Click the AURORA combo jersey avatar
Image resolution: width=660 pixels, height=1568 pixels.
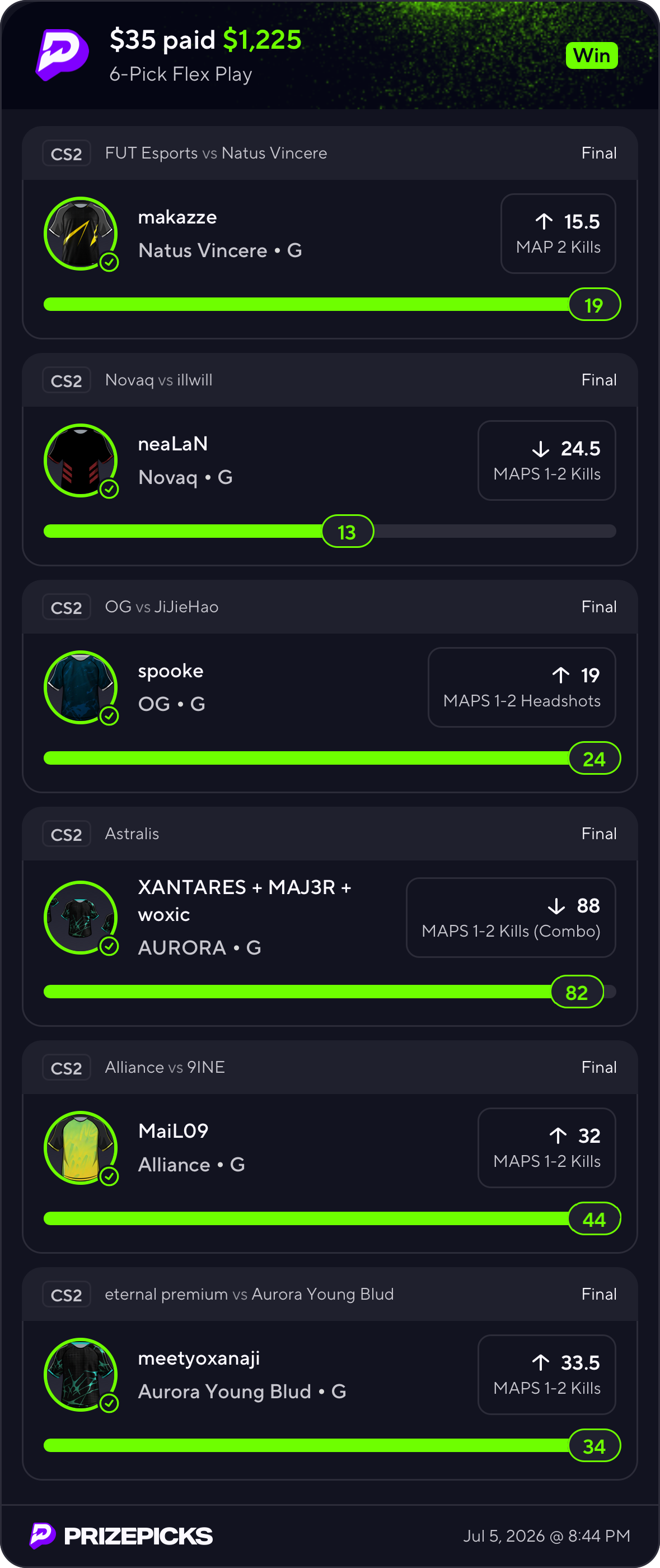(x=80, y=917)
